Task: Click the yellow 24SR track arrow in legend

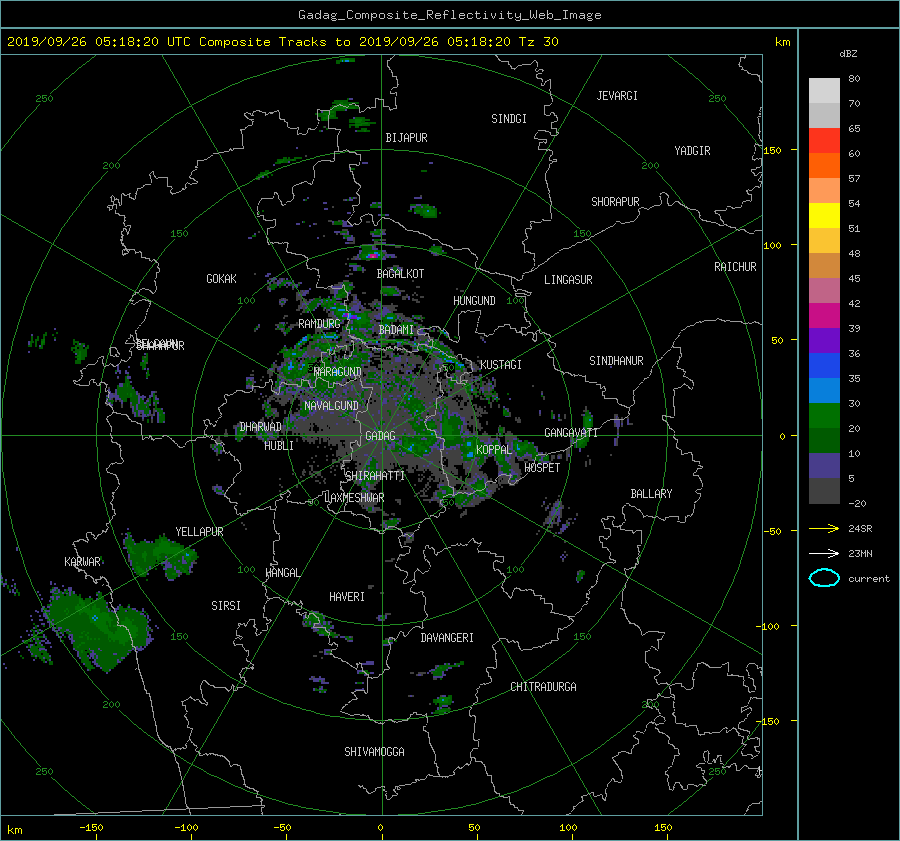Action: 824,528
